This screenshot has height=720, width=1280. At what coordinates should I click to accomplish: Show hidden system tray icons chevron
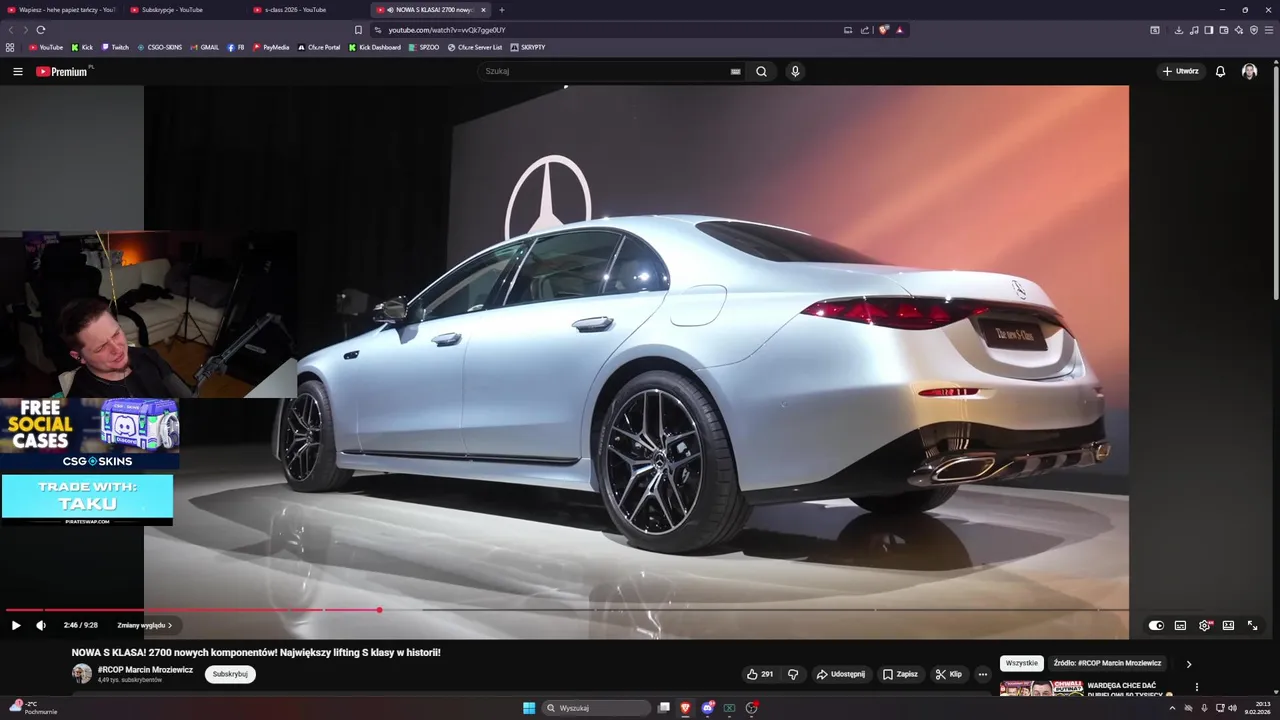coord(1172,708)
